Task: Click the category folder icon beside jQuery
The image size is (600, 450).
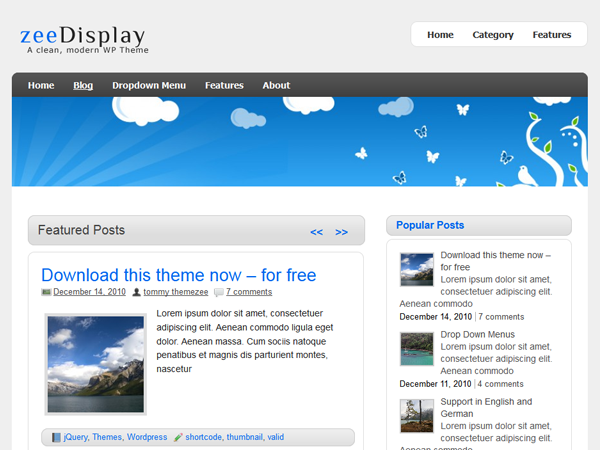Action: click(56, 437)
